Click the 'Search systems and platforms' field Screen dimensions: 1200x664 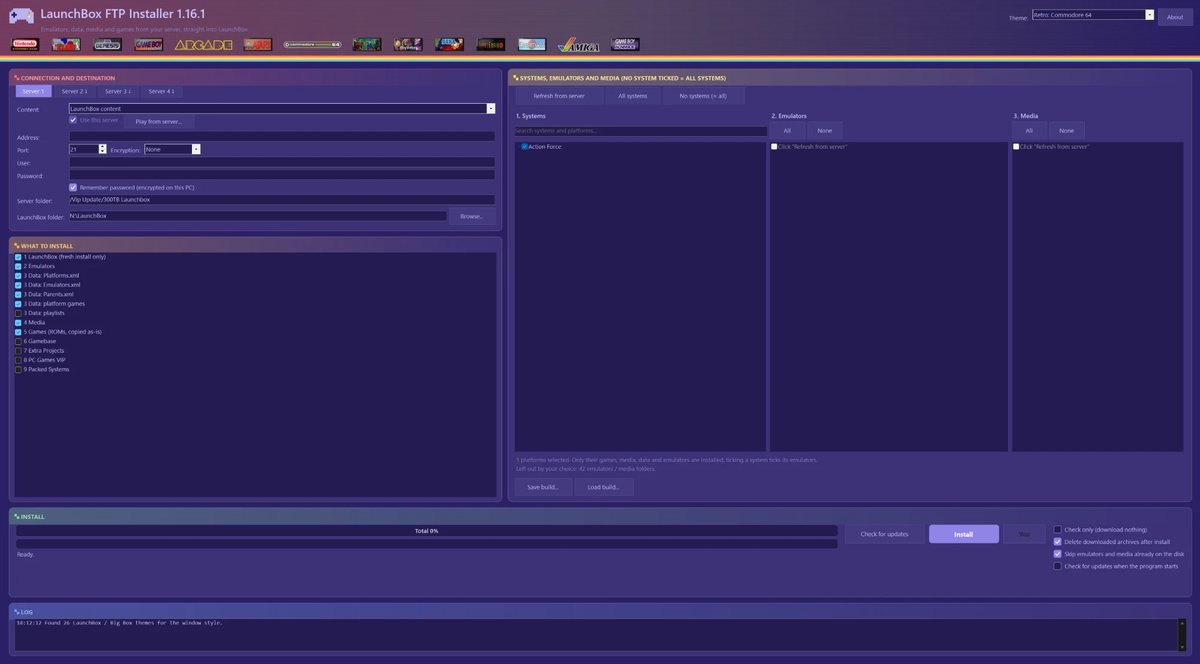[x=640, y=131]
